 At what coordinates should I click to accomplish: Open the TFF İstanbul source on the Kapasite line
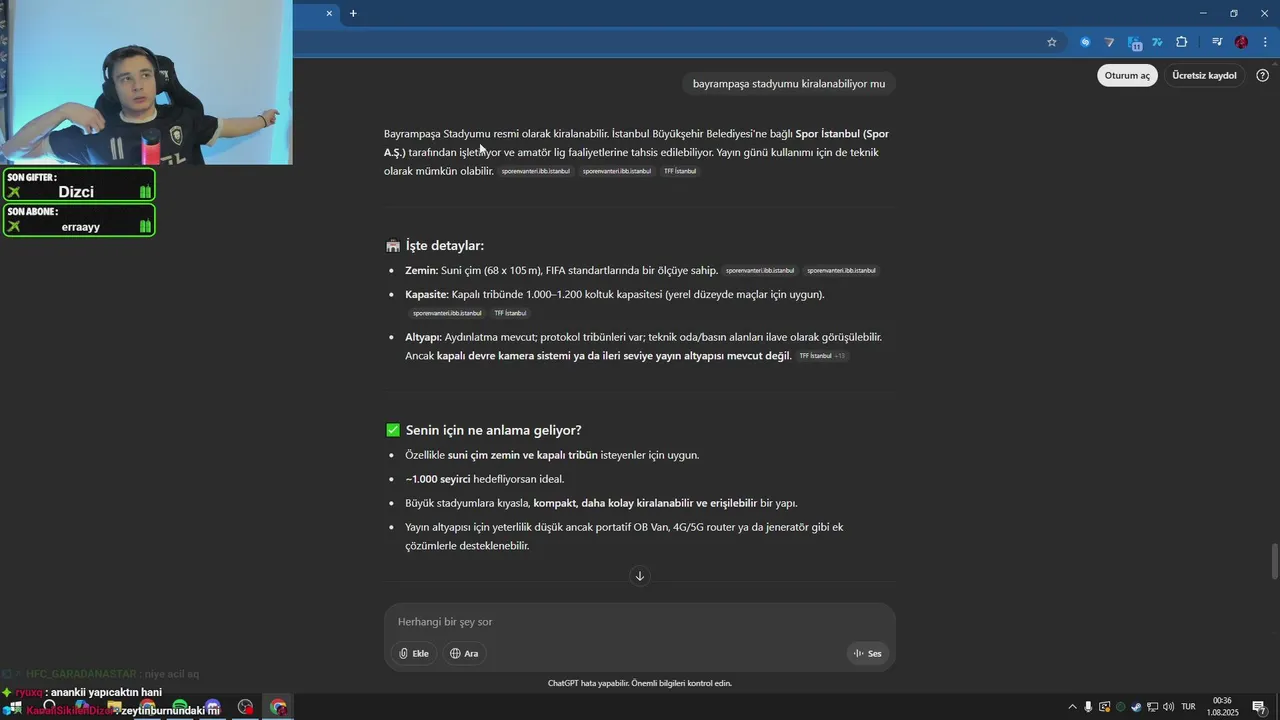[x=510, y=313]
